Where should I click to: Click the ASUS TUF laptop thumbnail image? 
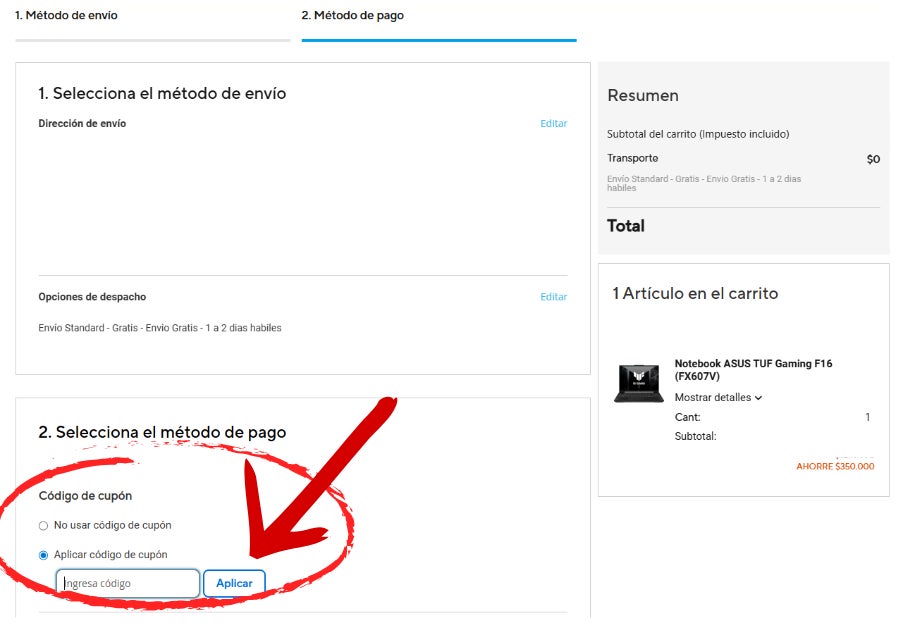pyautogui.click(x=638, y=383)
